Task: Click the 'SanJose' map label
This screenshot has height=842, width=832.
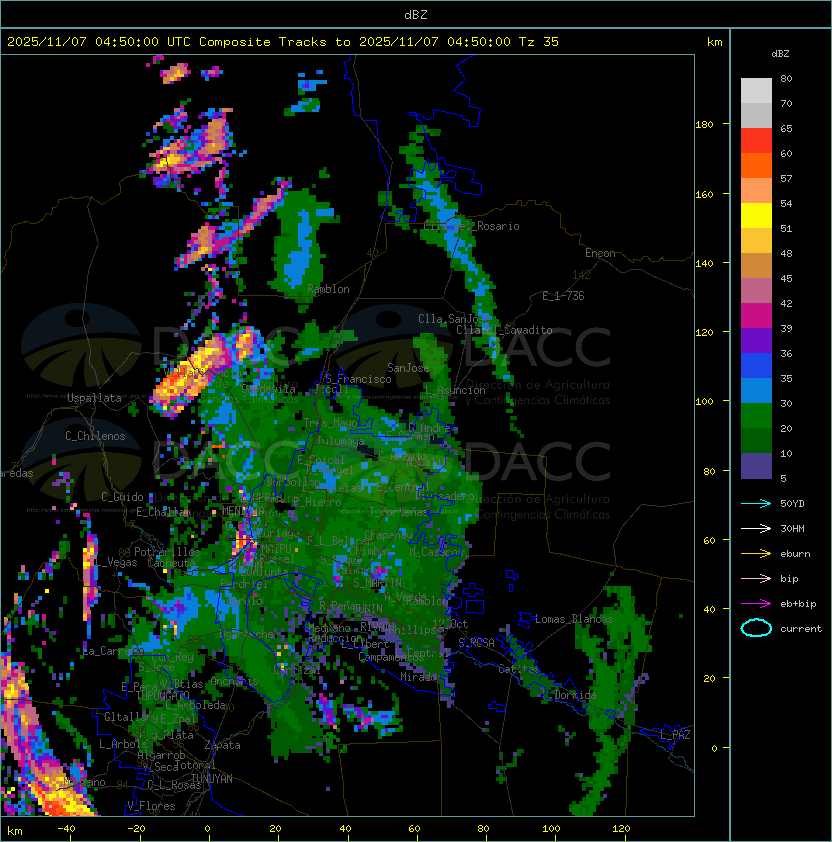Action: pyautogui.click(x=408, y=368)
